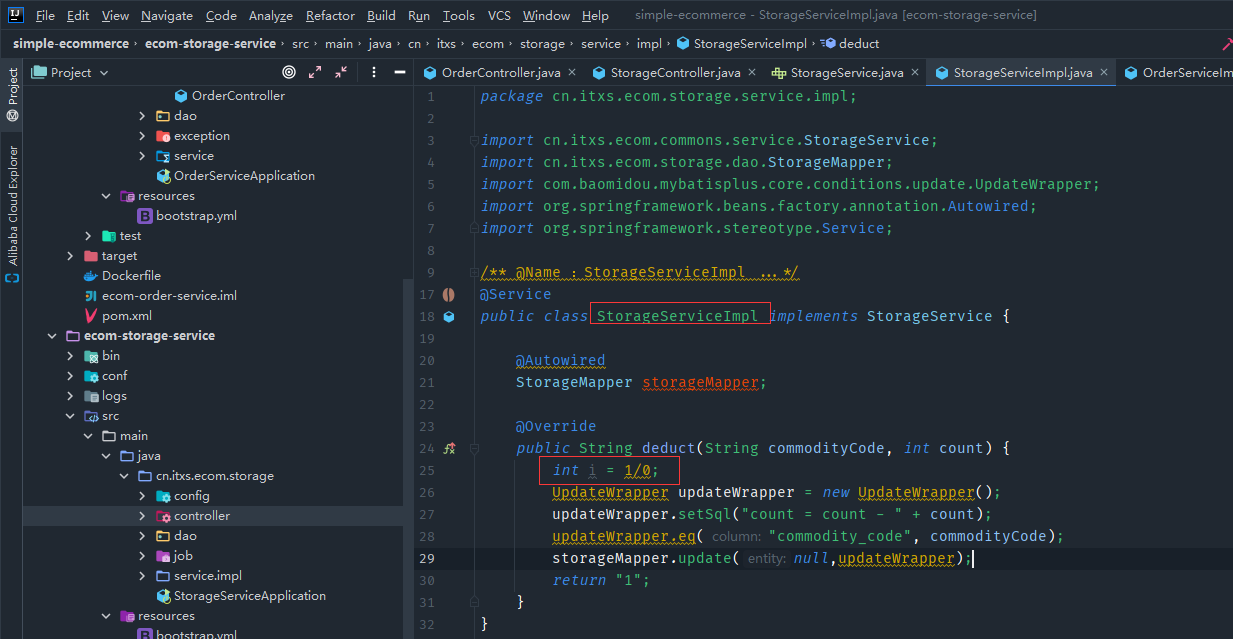Collapse order-service resources folder
This screenshot has width=1233, height=639.
107,195
